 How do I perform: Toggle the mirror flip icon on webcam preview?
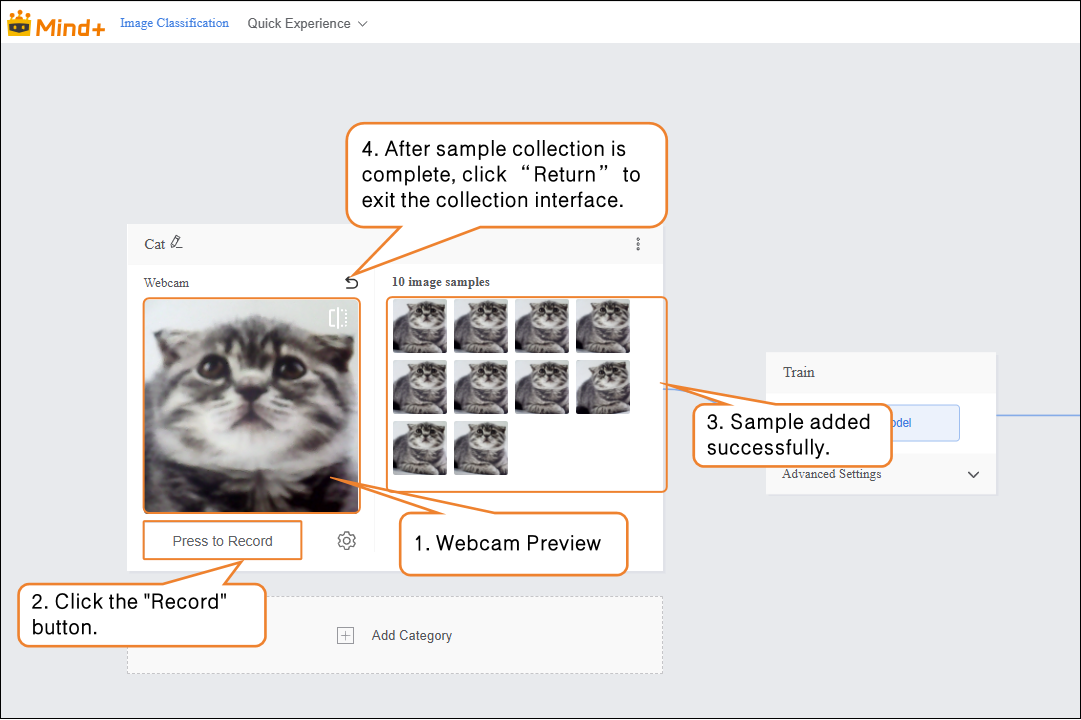338,318
